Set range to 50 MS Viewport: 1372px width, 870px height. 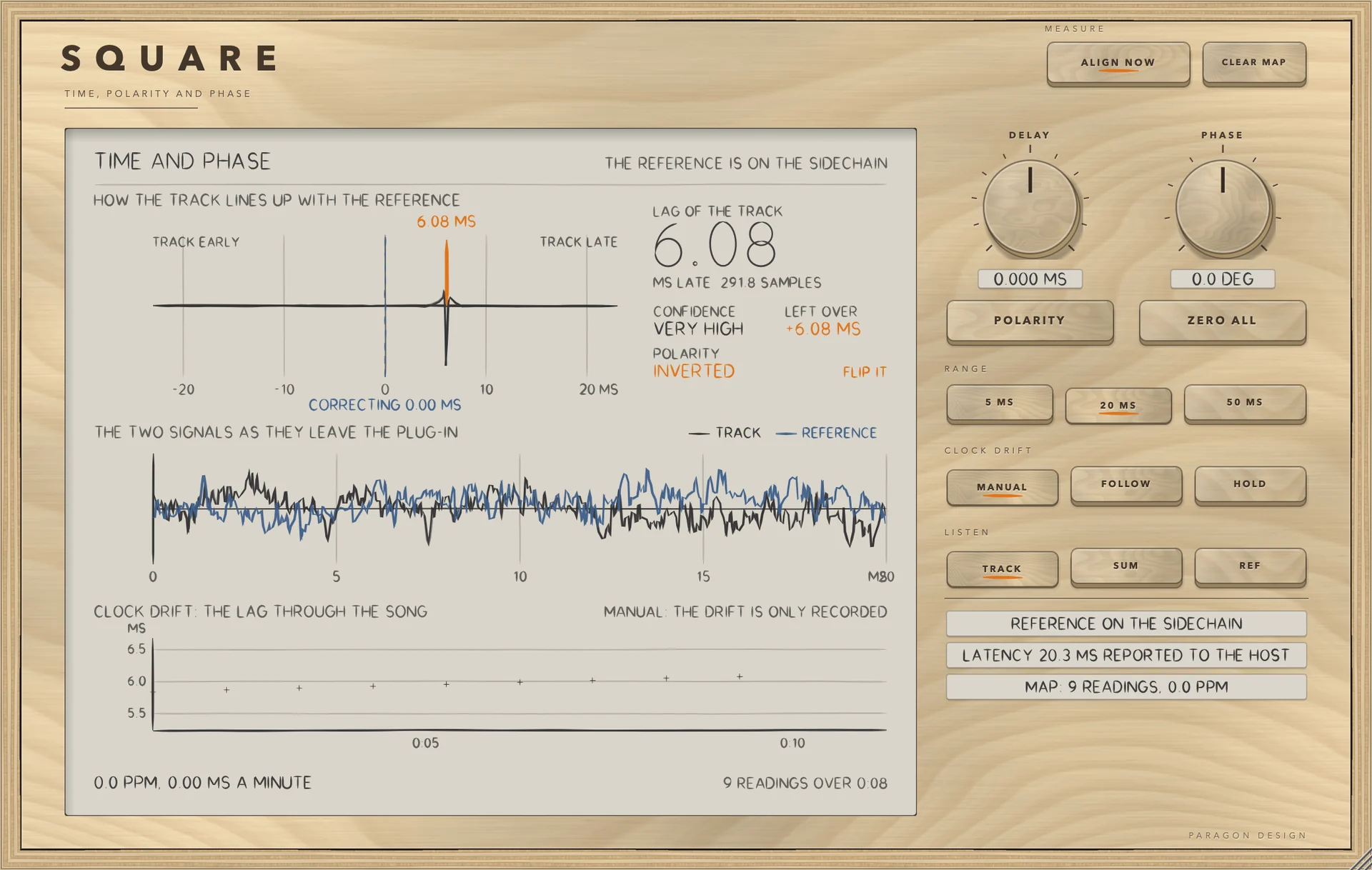(x=1244, y=403)
